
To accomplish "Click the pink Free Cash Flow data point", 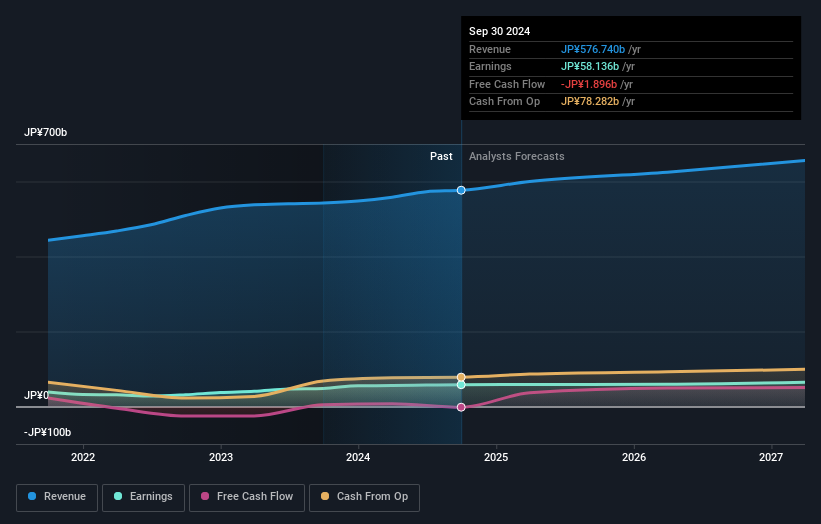I will coord(461,407).
